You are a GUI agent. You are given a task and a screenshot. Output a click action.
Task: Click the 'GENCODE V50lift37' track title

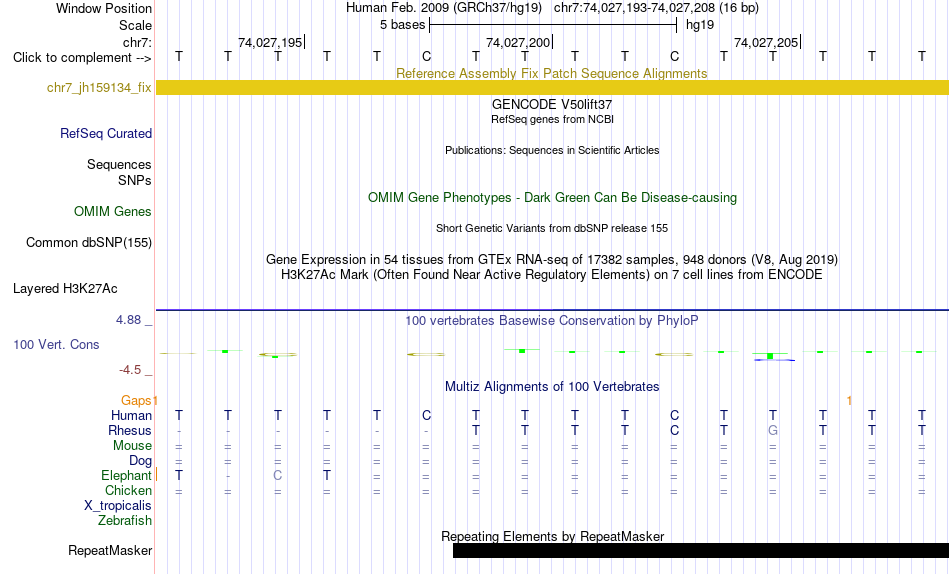point(552,104)
